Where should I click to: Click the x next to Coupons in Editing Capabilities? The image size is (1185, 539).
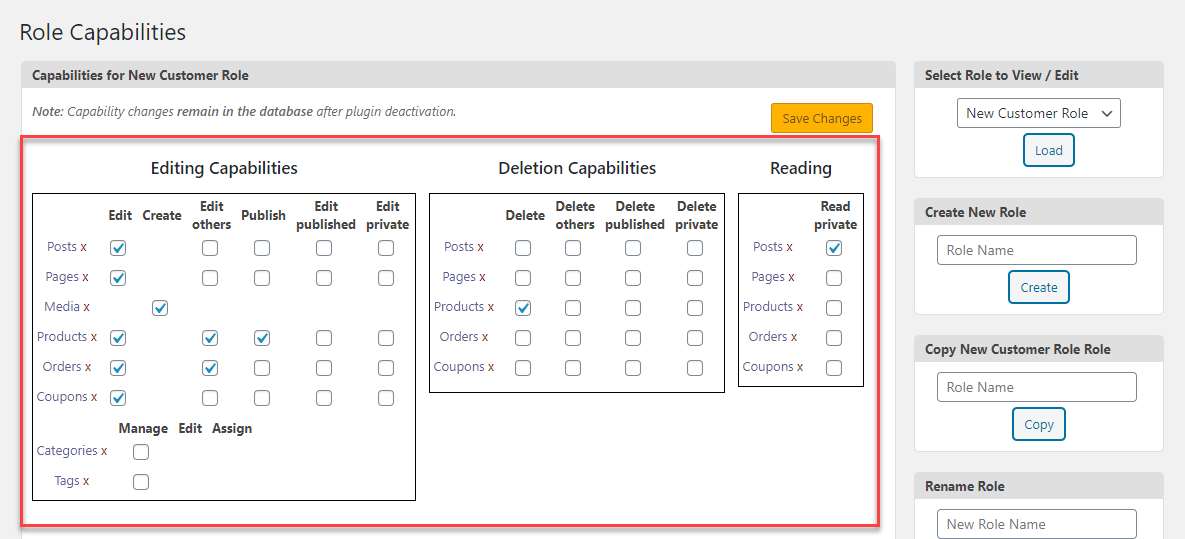tap(94, 398)
